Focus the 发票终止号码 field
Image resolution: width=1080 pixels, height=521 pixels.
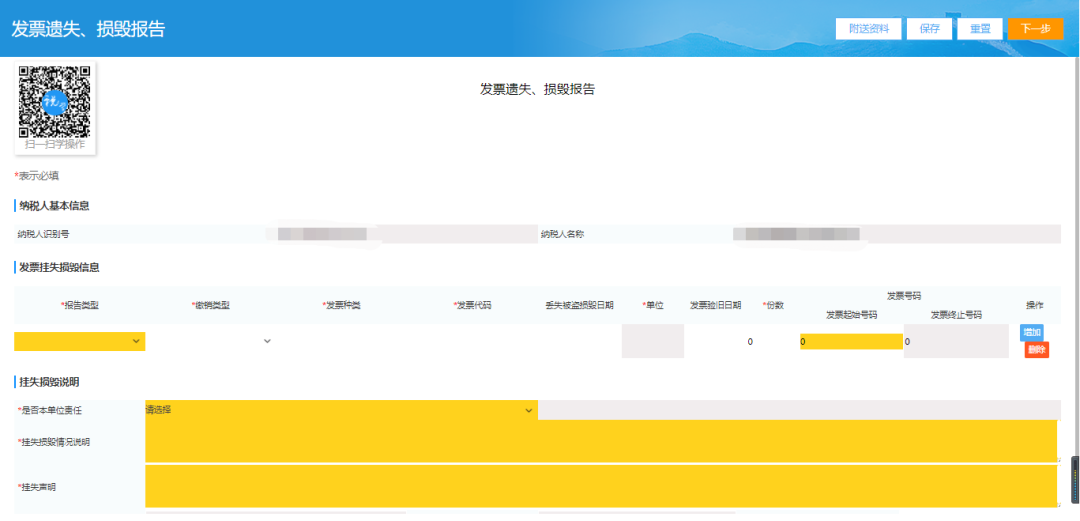[x=955, y=342]
